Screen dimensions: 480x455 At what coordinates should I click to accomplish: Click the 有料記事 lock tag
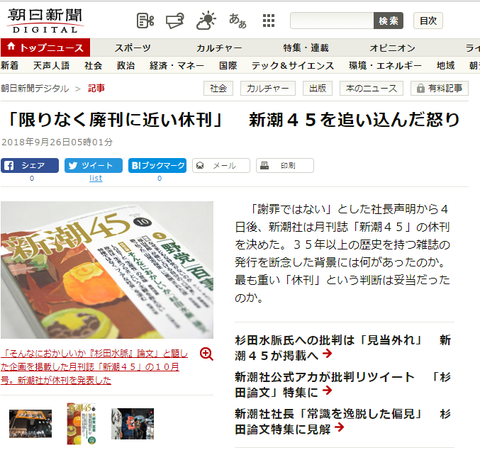pos(439,88)
